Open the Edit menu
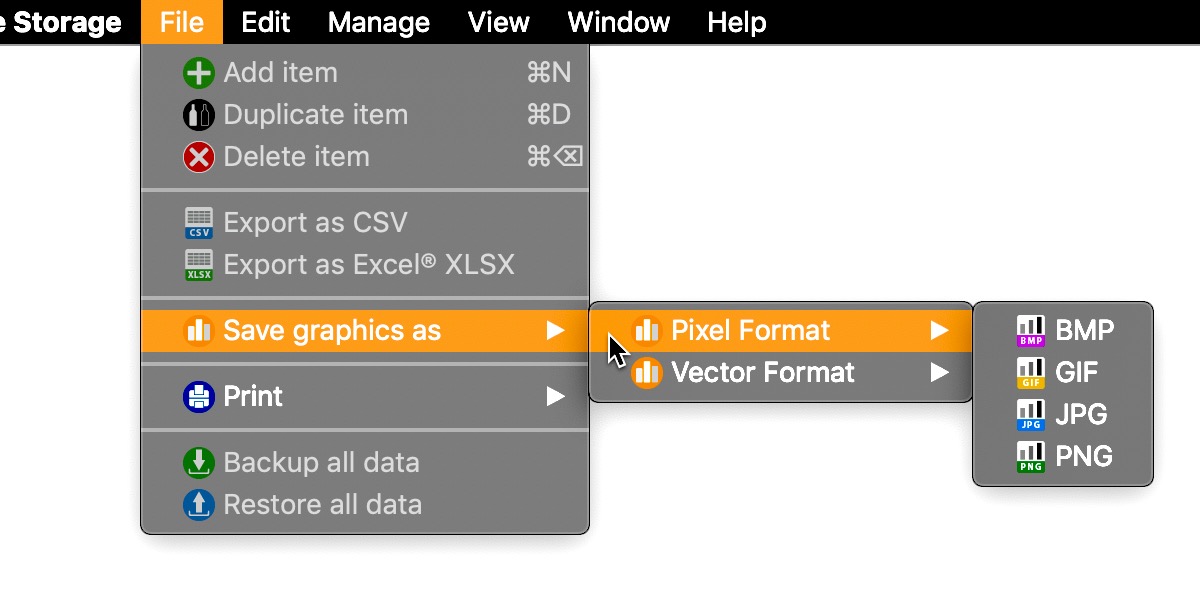The image size is (1200, 602). pyautogui.click(x=266, y=22)
